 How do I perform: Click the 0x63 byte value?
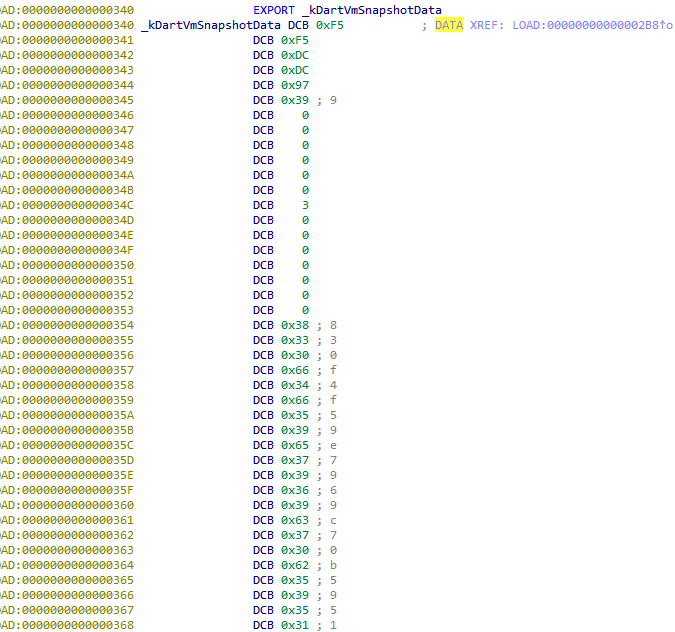[295, 520]
